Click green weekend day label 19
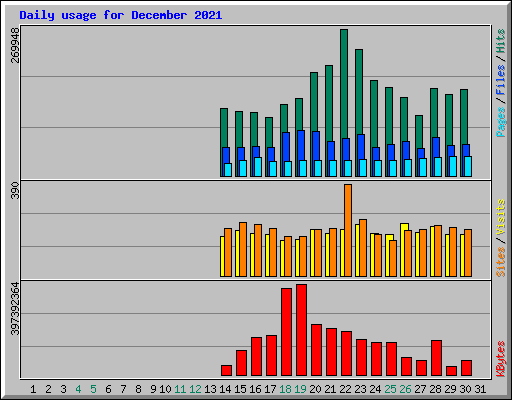Screen dimensions: 512x400 (x=300, y=389)
